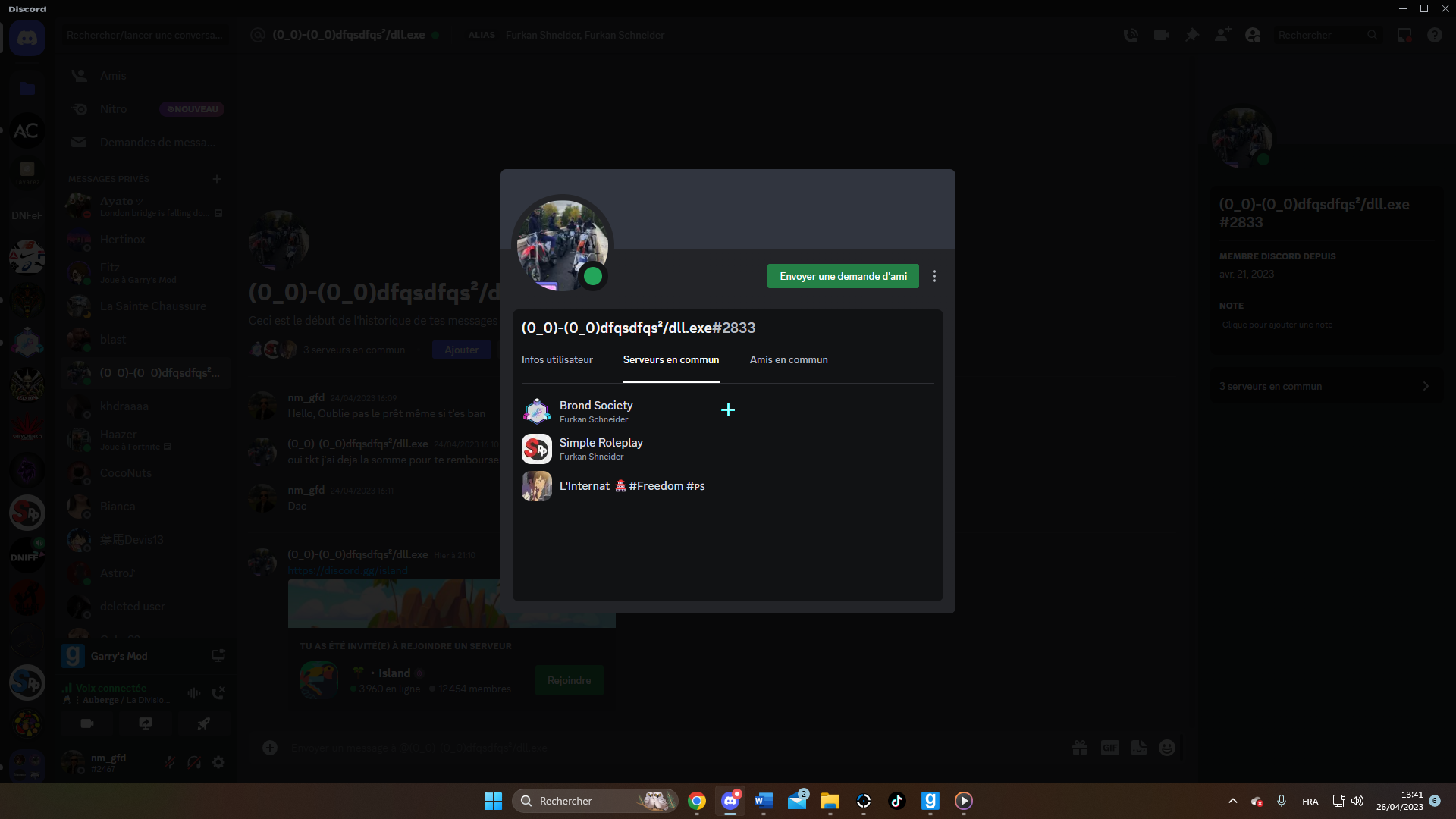The image size is (1456, 819).
Task: Open conversation with deleted user
Action: pyautogui.click(x=146, y=607)
